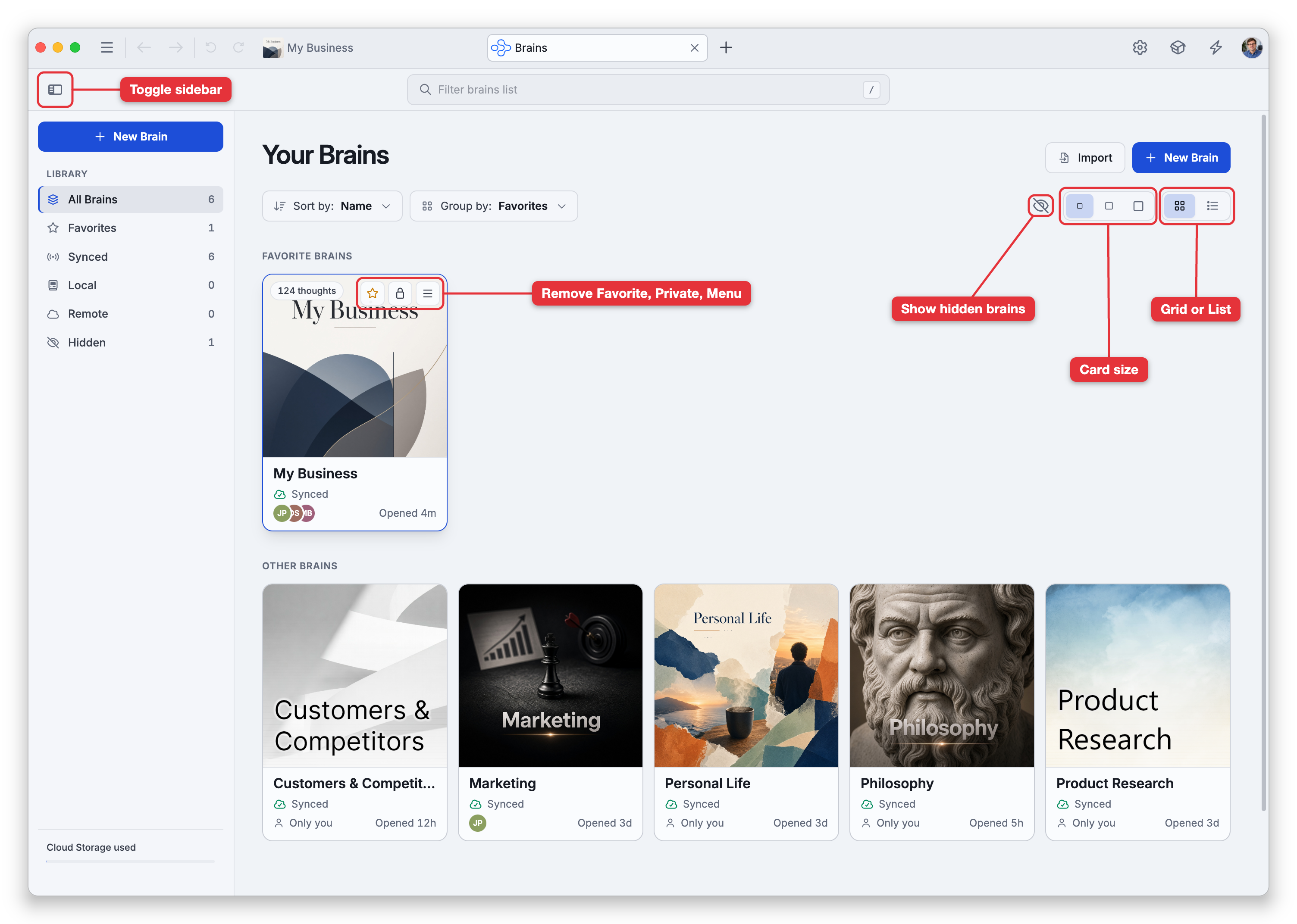1297x924 pixels.
Task: Click the sync cloud icon on Philosophy card
Action: click(x=867, y=804)
